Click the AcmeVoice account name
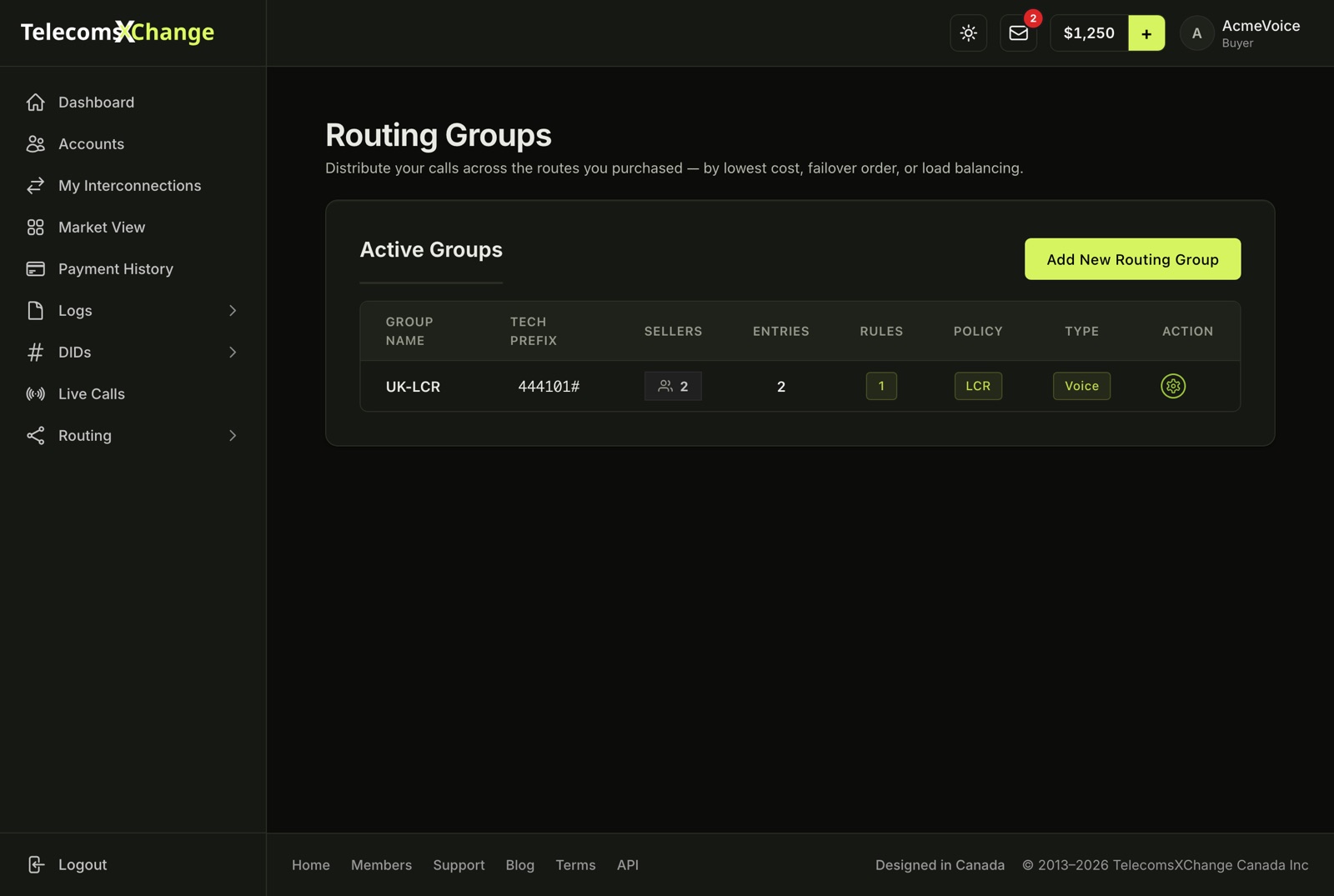Image resolution: width=1334 pixels, height=896 pixels. point(1261,26)
